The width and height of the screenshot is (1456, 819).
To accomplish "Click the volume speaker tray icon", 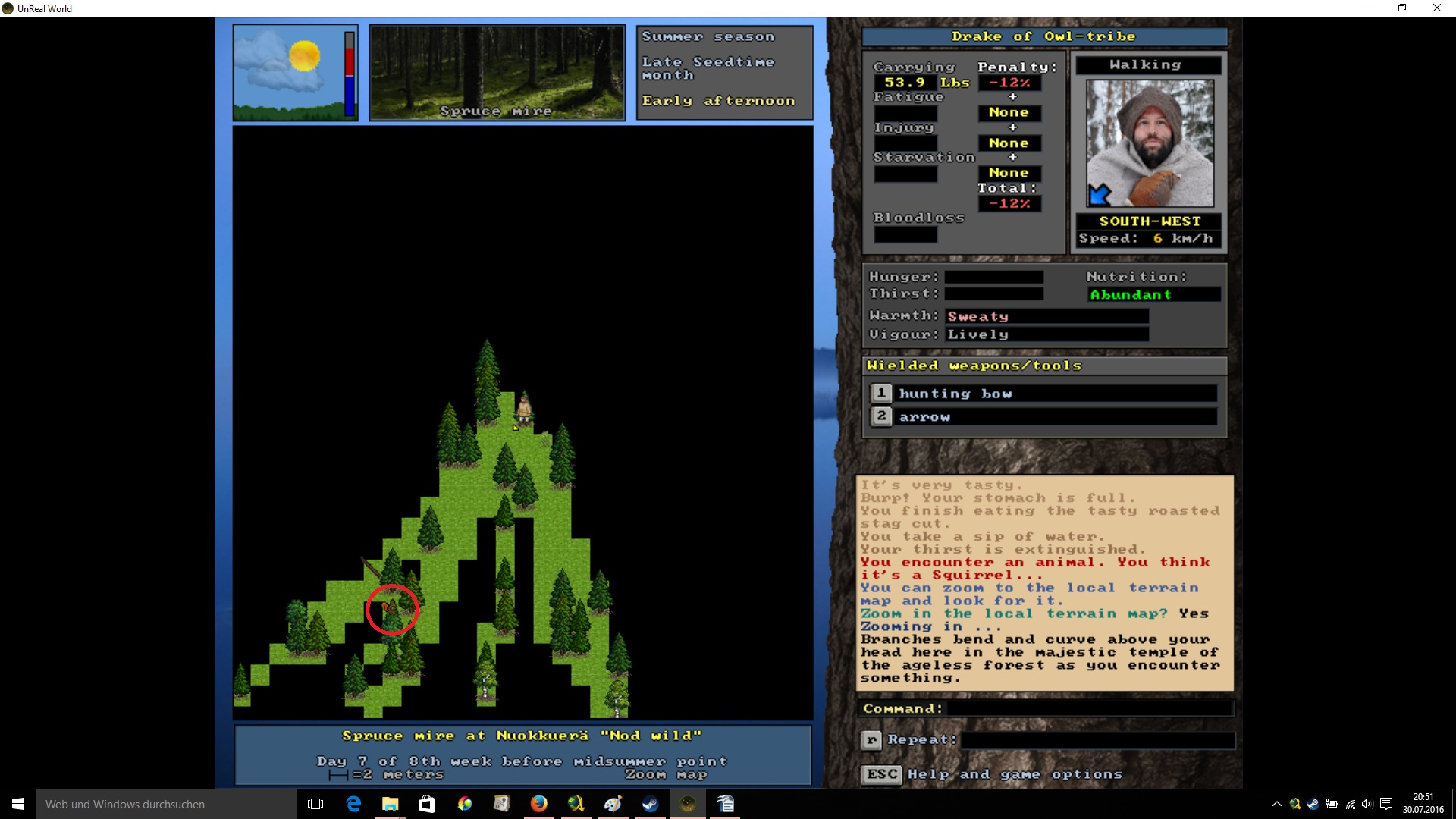I will [1367, 804].
